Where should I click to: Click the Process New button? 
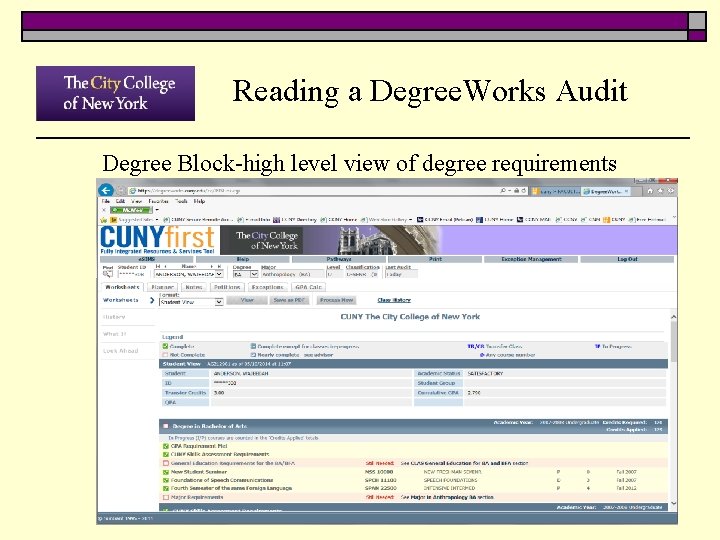337,300
